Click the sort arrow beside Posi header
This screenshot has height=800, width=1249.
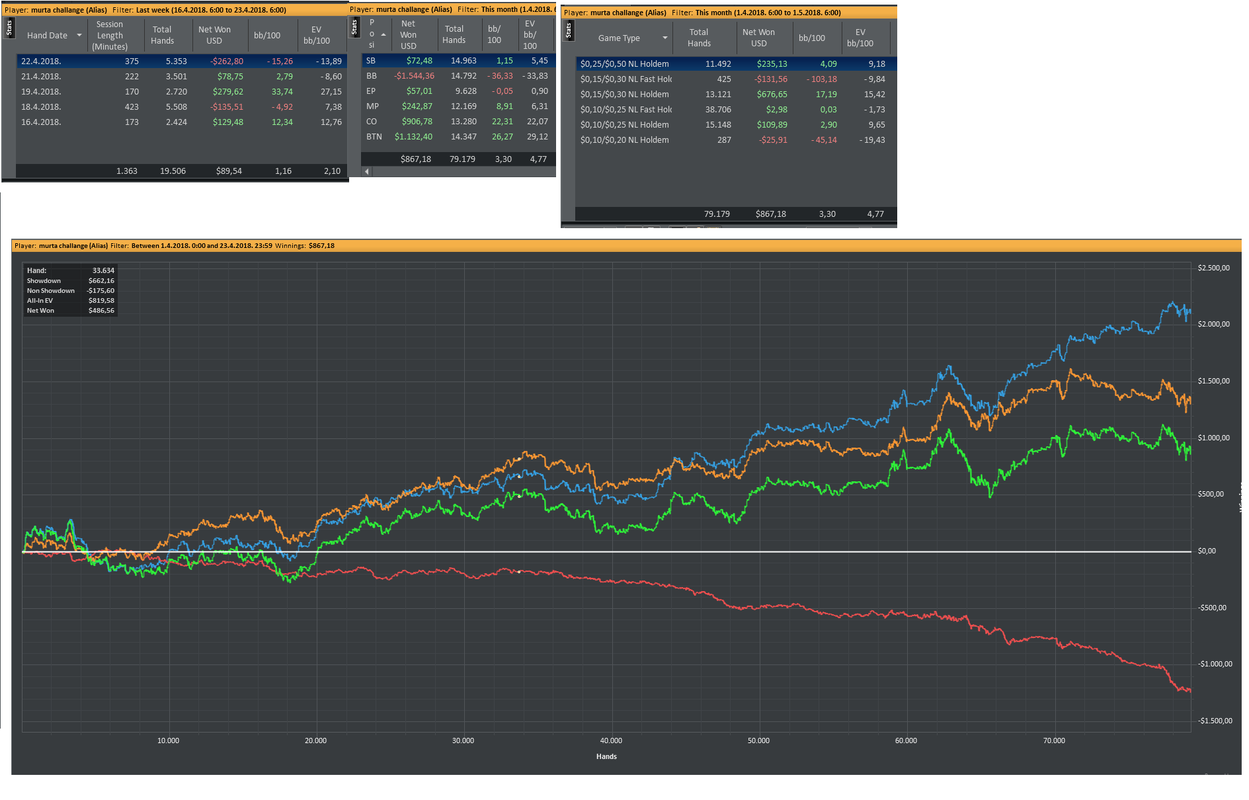[383, 35]
